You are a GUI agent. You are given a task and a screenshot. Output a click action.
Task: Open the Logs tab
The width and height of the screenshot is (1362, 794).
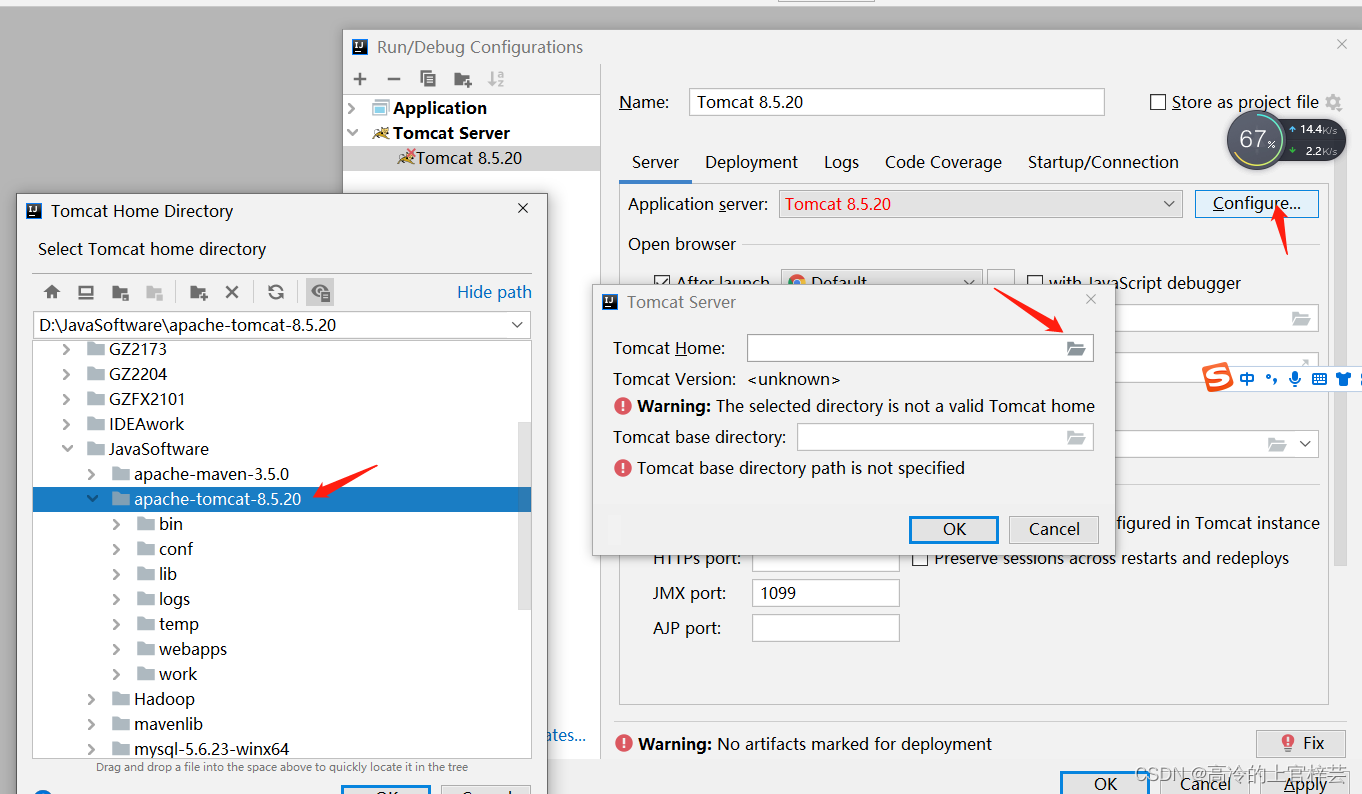click(x=841, y=162)
